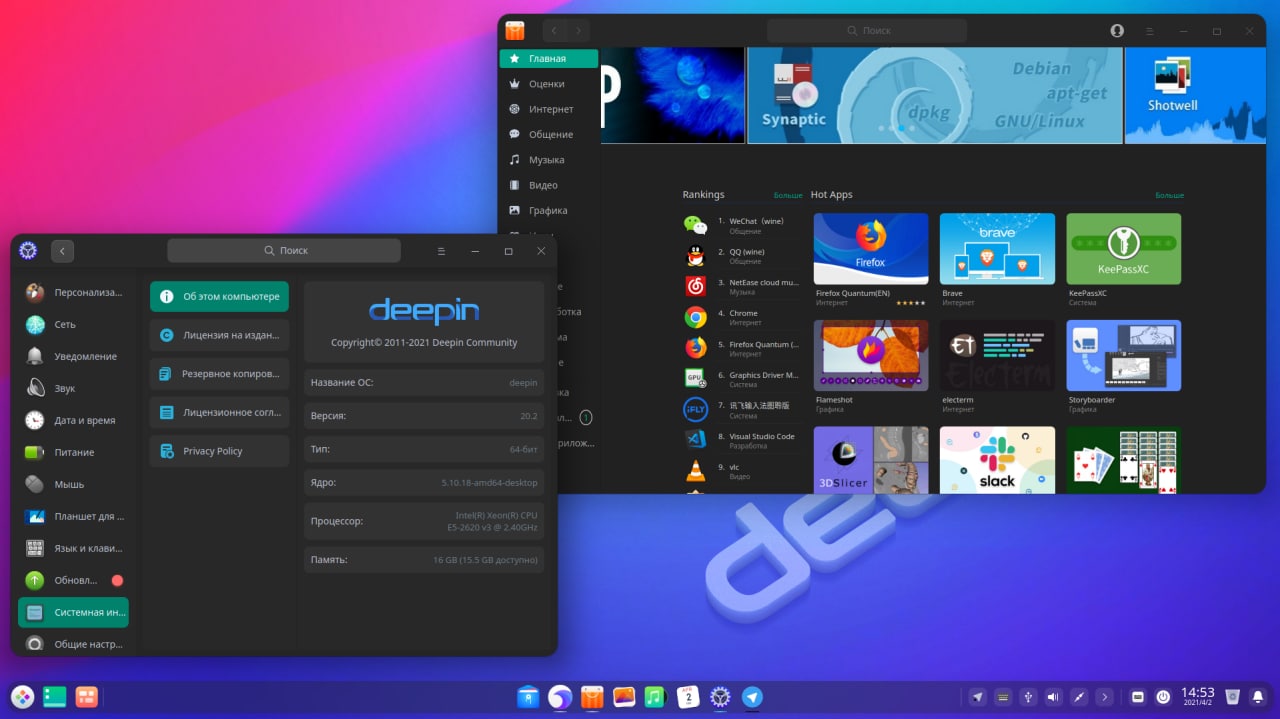Open vlc ranking entry
Image resolution: width=1280 pixels, height=719 pixels.
pyautogui.click(x=741, y=471)
